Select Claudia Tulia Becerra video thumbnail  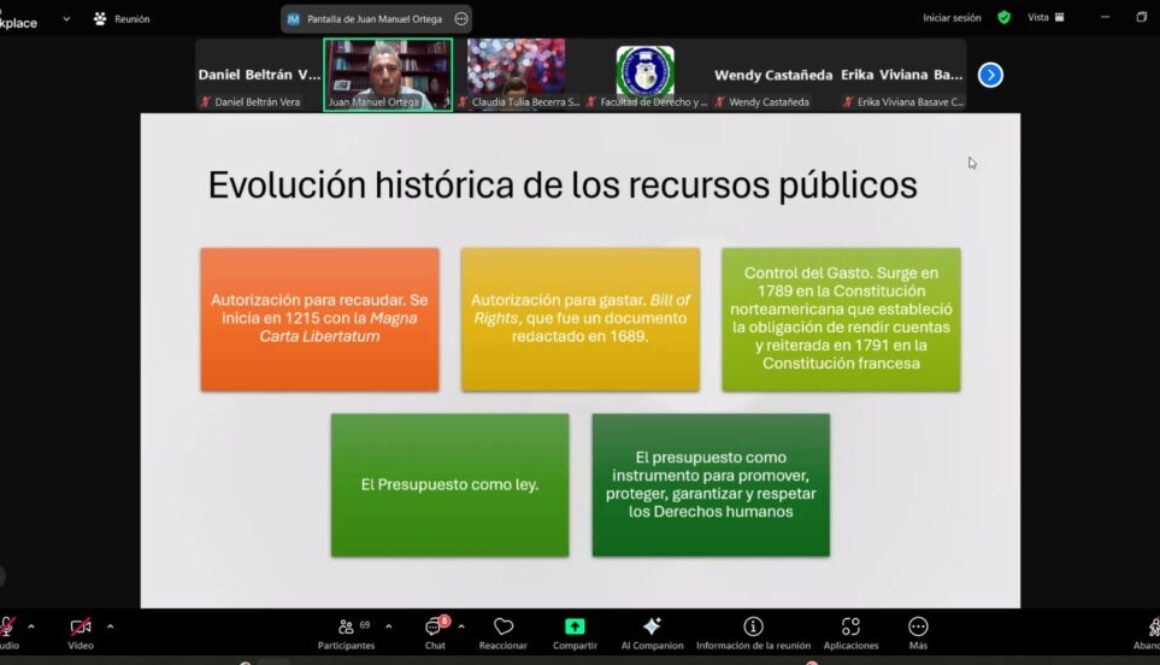pyautogui.click(x=516, y=75)
